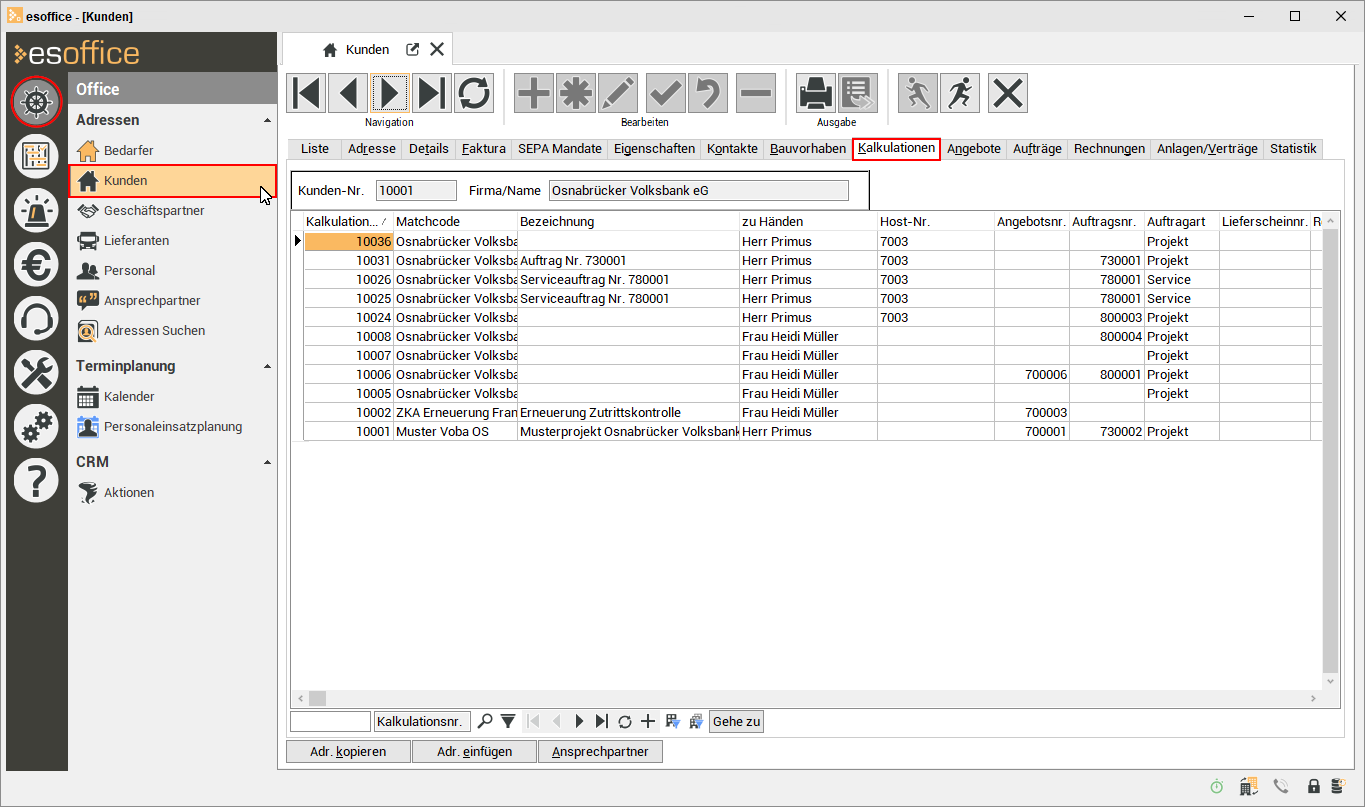Viewport: 1365px width, 807px height.
Task: Click the green stopwatch status bar icon
Action: (x=1216, y=787)
